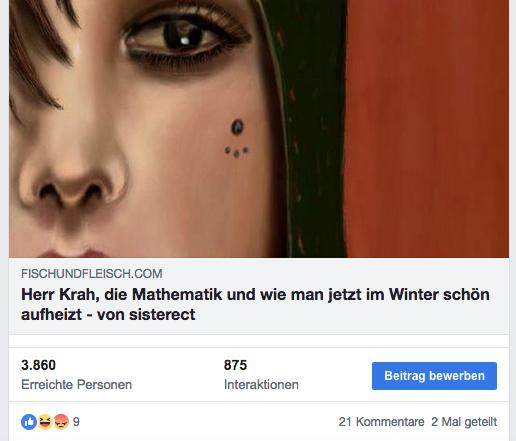Click the blue Like reaction icon

[x=29, y=422]
